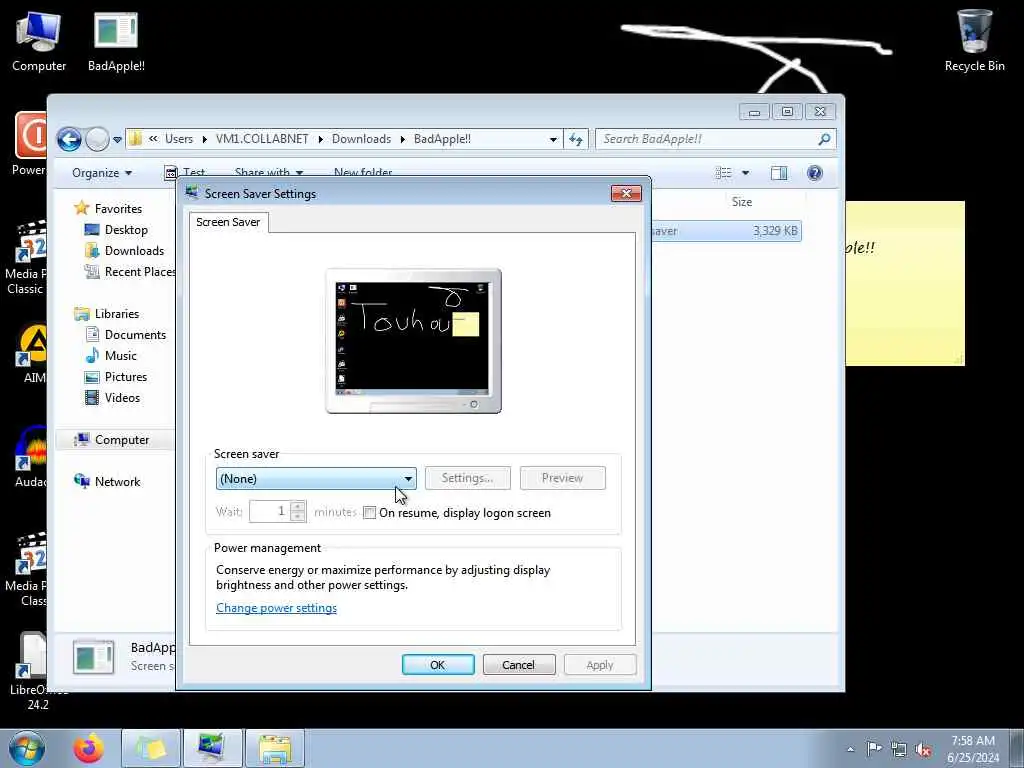Screen dimensions: 1024x768
Task: Open Explorer Help icon
Action: point(814,173)
